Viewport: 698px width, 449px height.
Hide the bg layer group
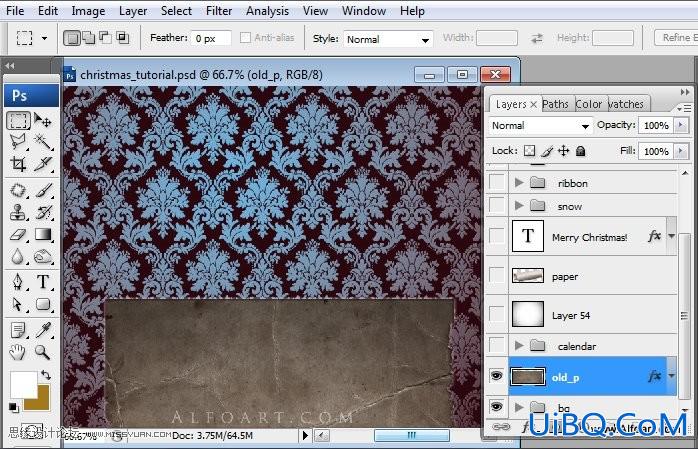496,406
